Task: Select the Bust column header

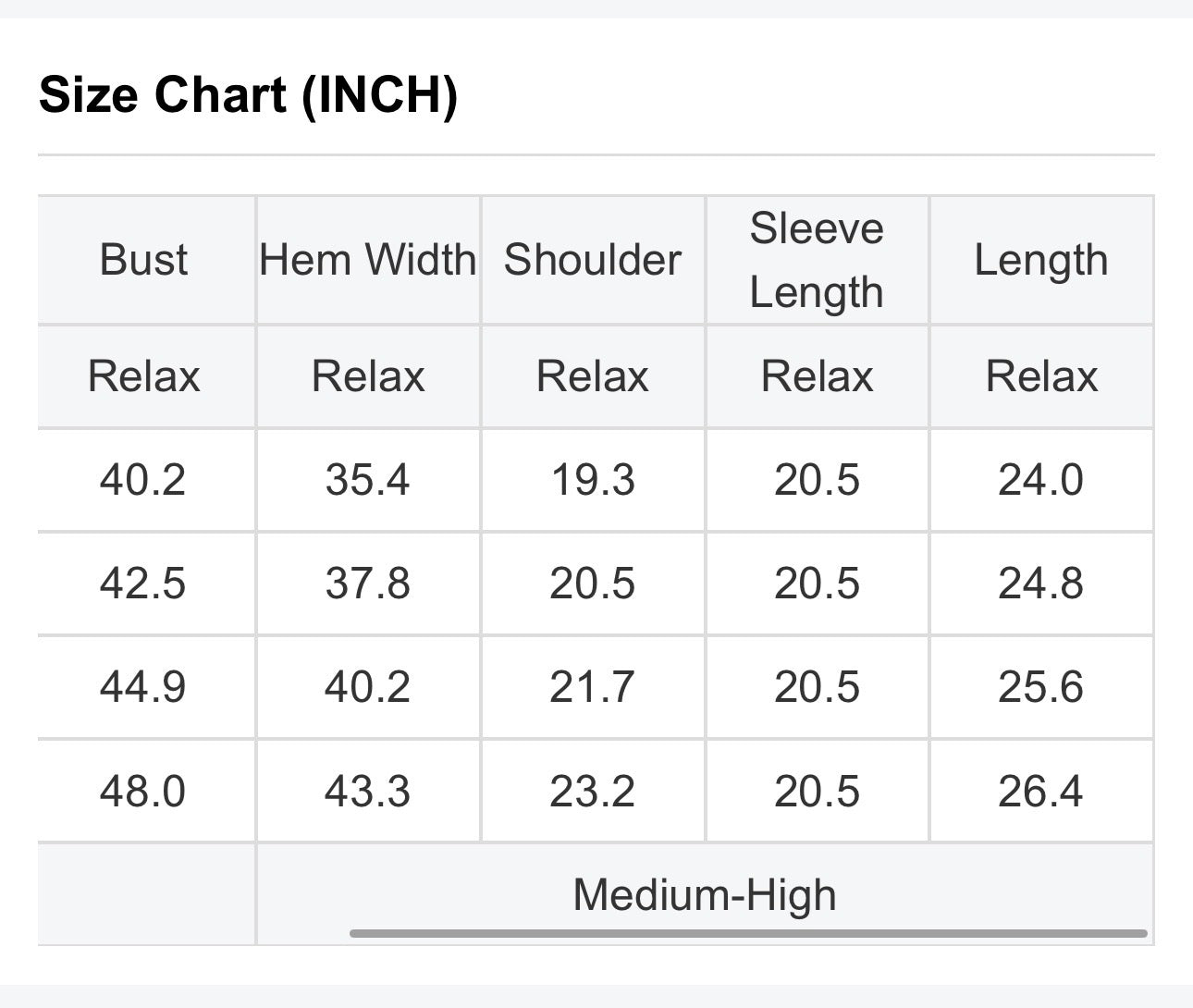Action: pyautogui.click(x=143, y=260)
